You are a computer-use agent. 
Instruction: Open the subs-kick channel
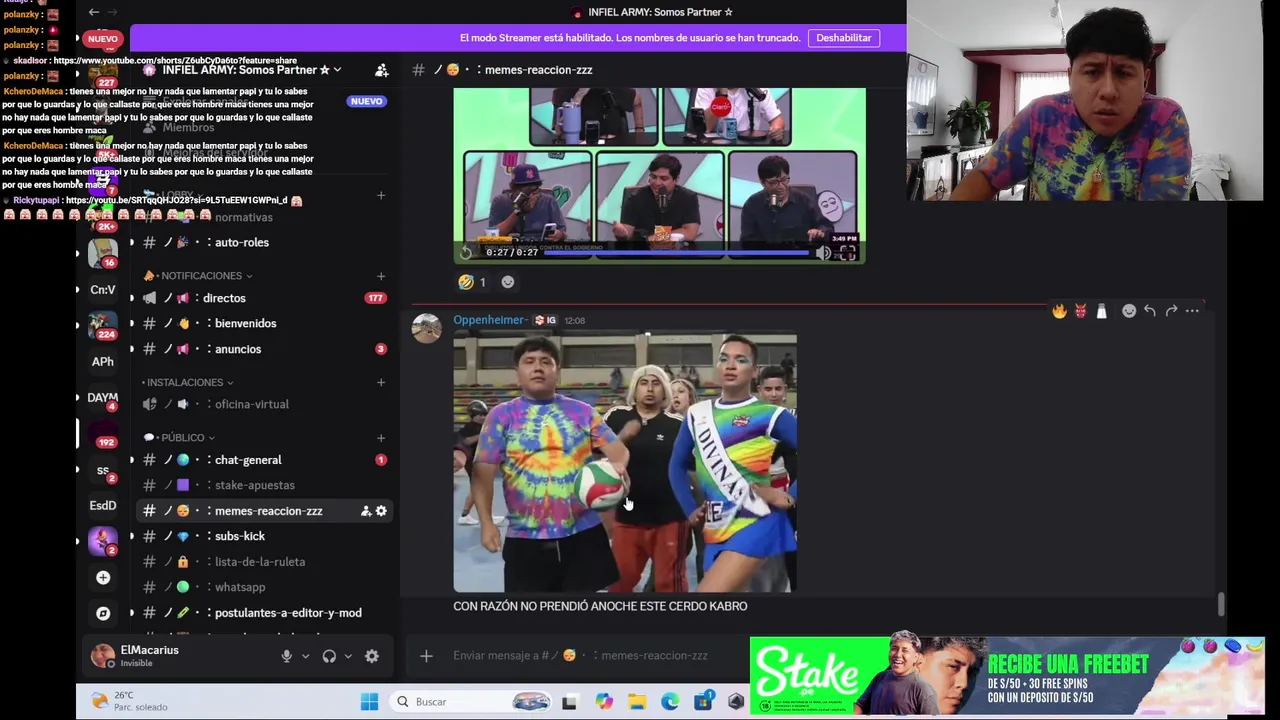tap(263, 536)
